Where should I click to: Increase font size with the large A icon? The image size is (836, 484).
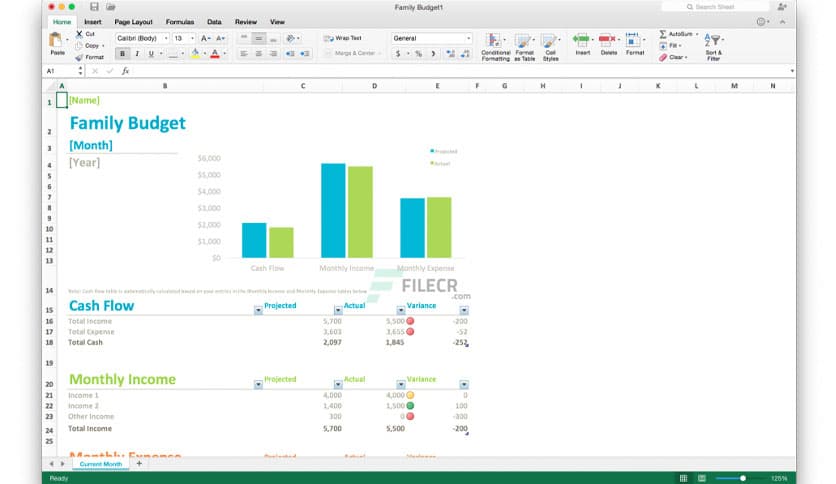click(x=204, y=38)
